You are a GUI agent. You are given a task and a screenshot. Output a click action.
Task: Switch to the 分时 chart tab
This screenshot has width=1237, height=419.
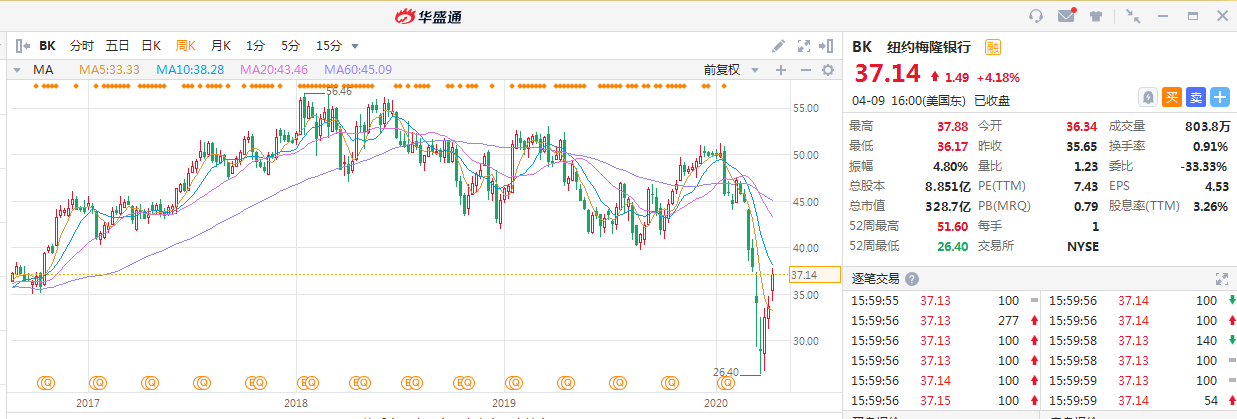pyautogui.click(x=82, y=46)
